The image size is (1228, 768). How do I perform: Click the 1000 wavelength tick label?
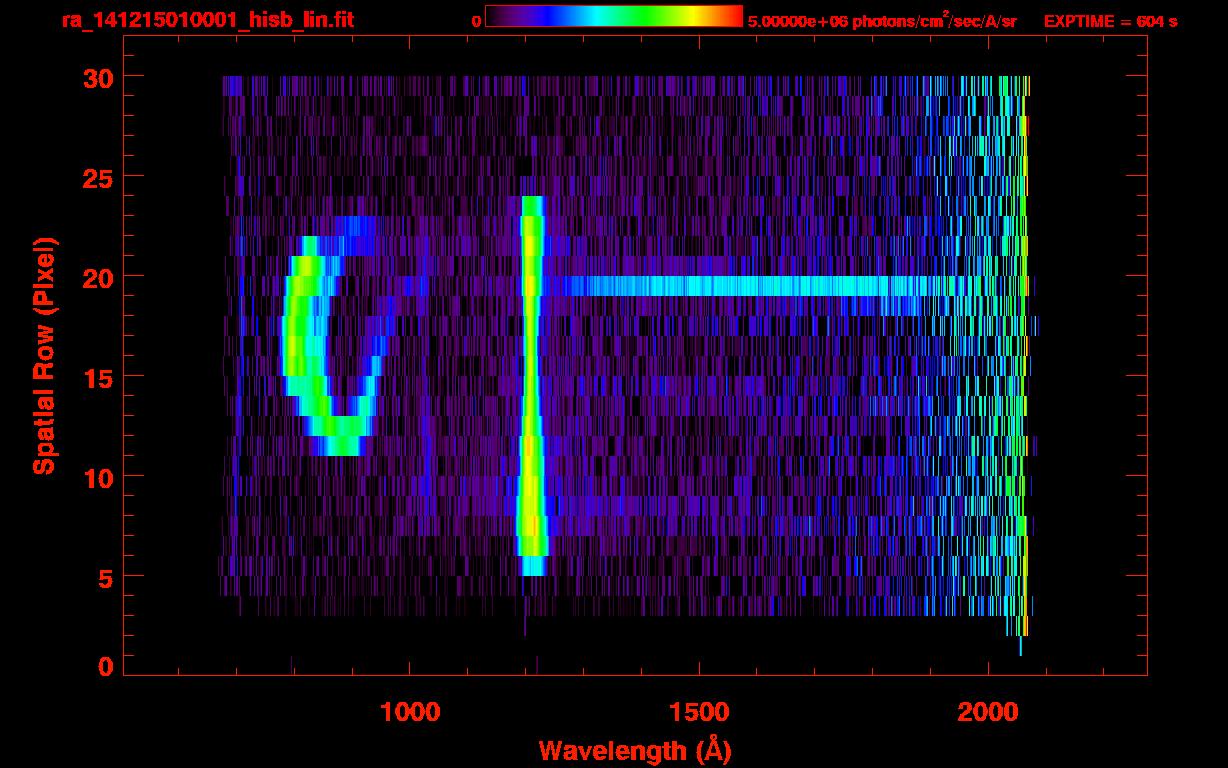[410, 712]
